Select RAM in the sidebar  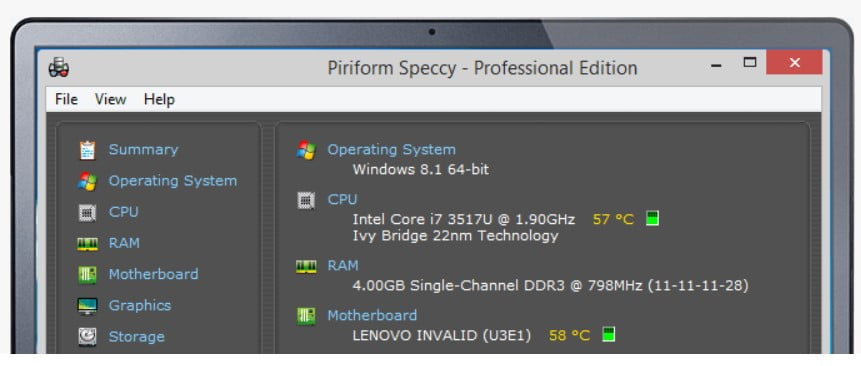click(124, 243)
